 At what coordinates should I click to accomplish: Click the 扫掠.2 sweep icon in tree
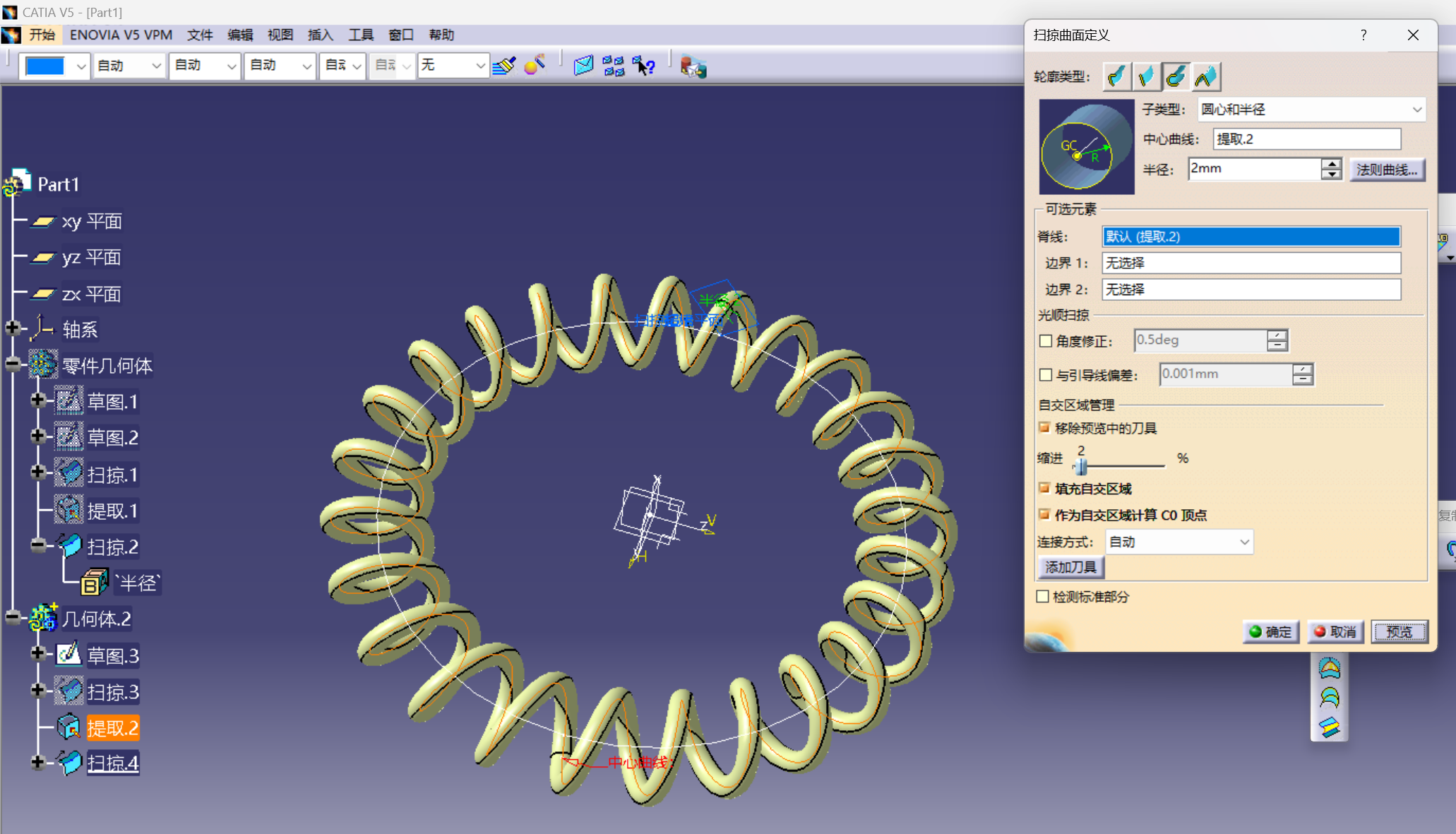click(70, 547)
